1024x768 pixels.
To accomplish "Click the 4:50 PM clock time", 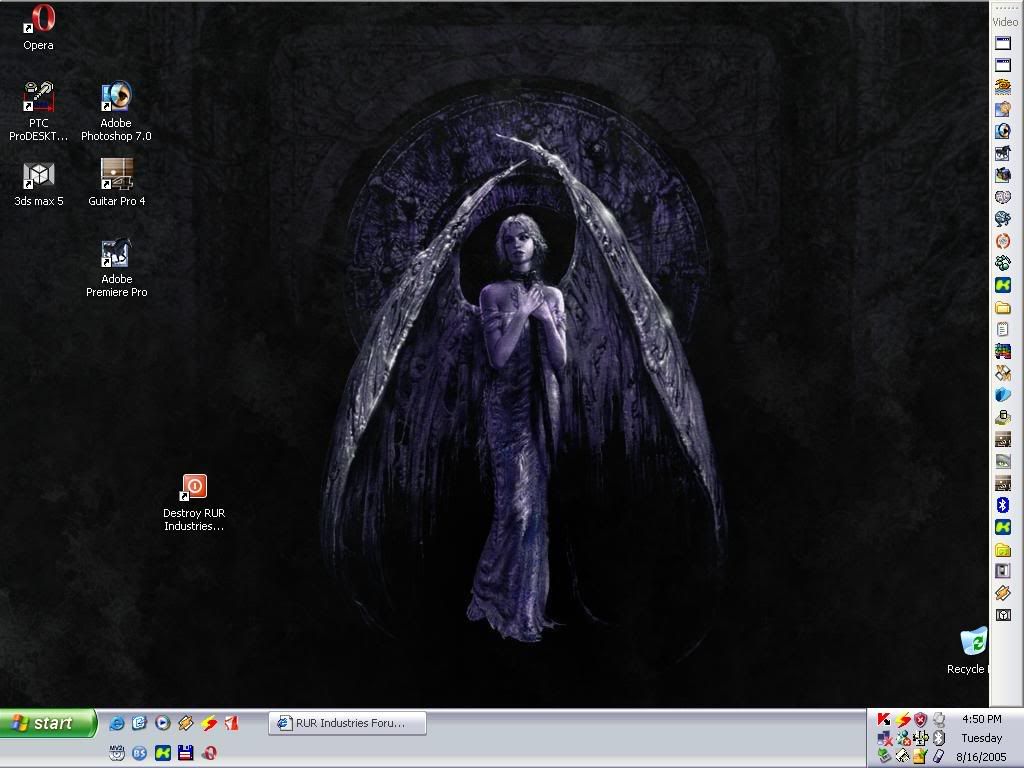I will coord(982,719).
